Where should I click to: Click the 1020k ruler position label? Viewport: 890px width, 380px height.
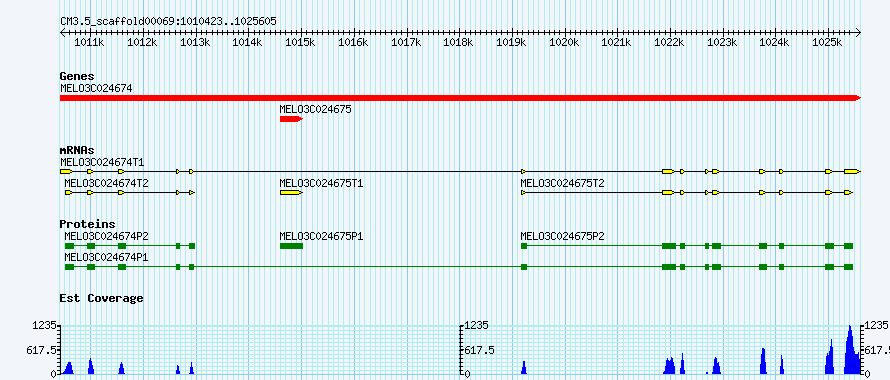pyautogui.click(x=565, y=43)
